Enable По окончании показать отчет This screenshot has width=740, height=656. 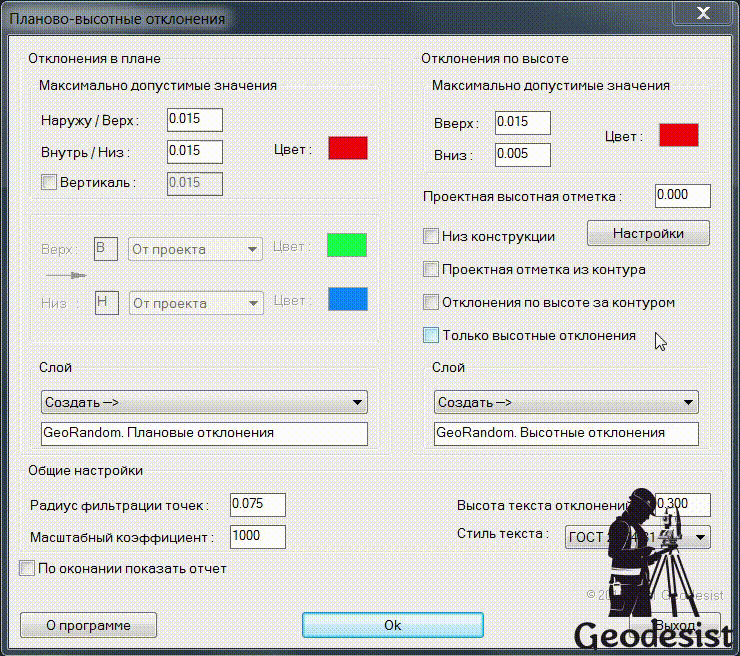[27, 568]
